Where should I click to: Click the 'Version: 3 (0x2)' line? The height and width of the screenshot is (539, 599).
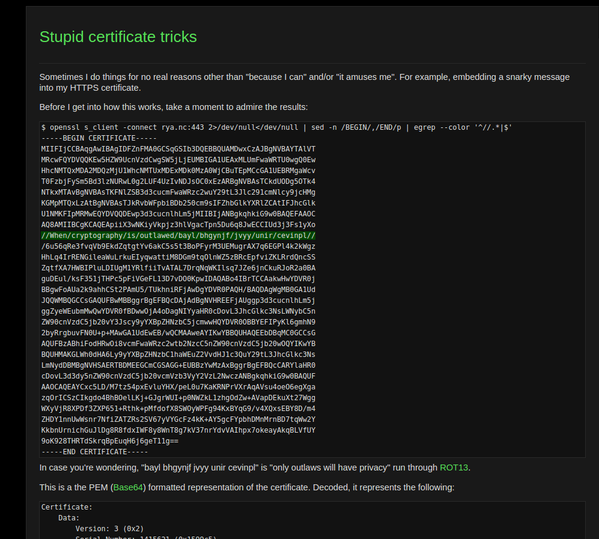pyautogui.click(x=110, y=529)
